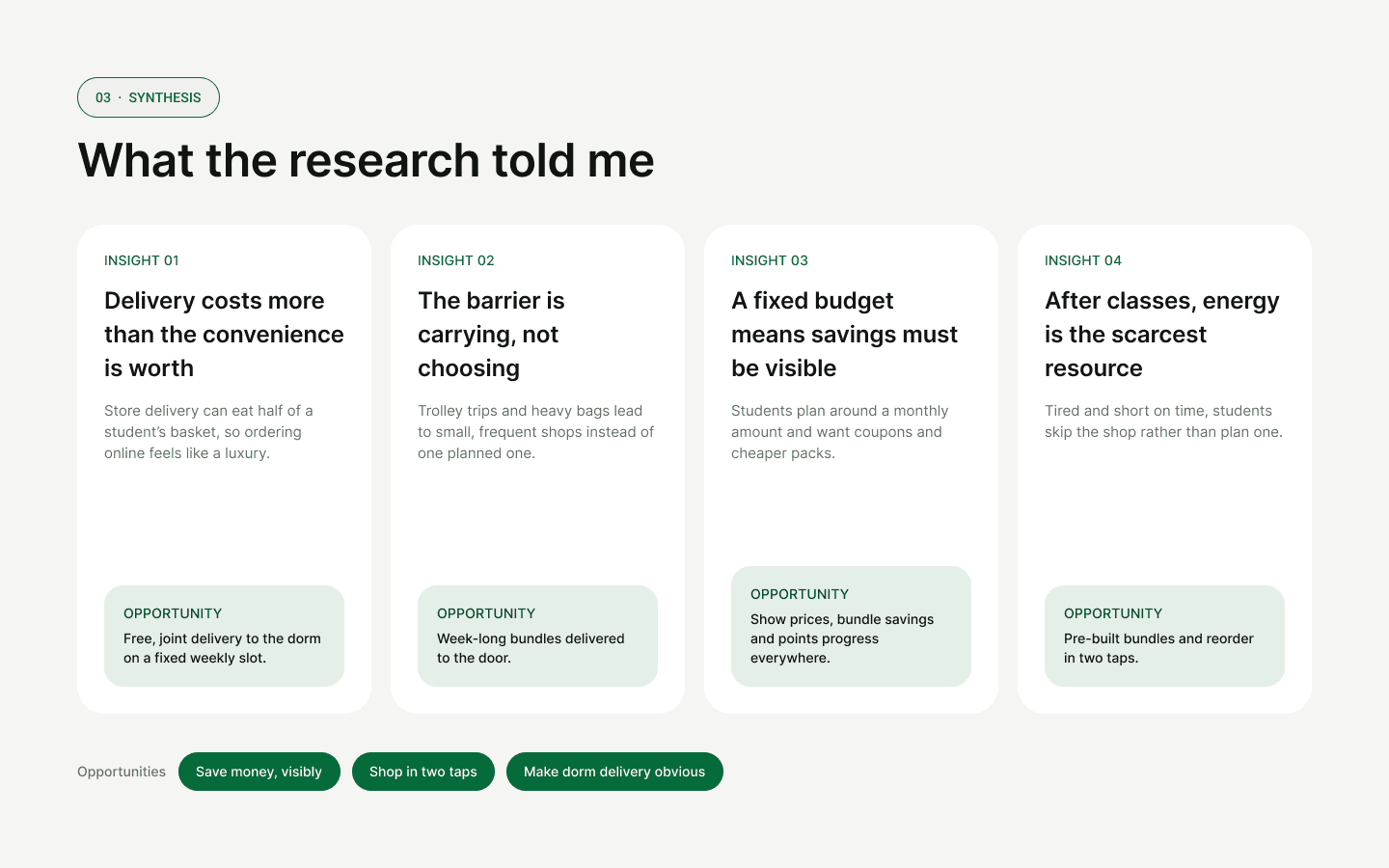Click 'Make dorm delivery obvious' pill
The height and width of the screenshot is (868, 1389).
(614, 772)
